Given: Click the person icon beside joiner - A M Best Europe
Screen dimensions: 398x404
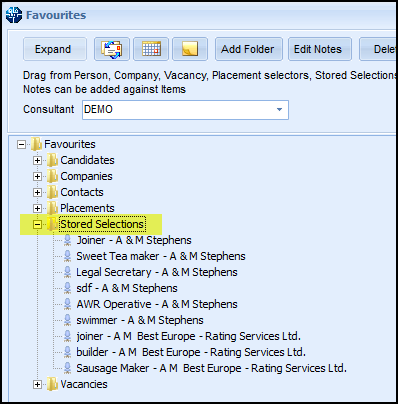Looking at the screenshot, I should pyautogui.click(x=68, y=336).
